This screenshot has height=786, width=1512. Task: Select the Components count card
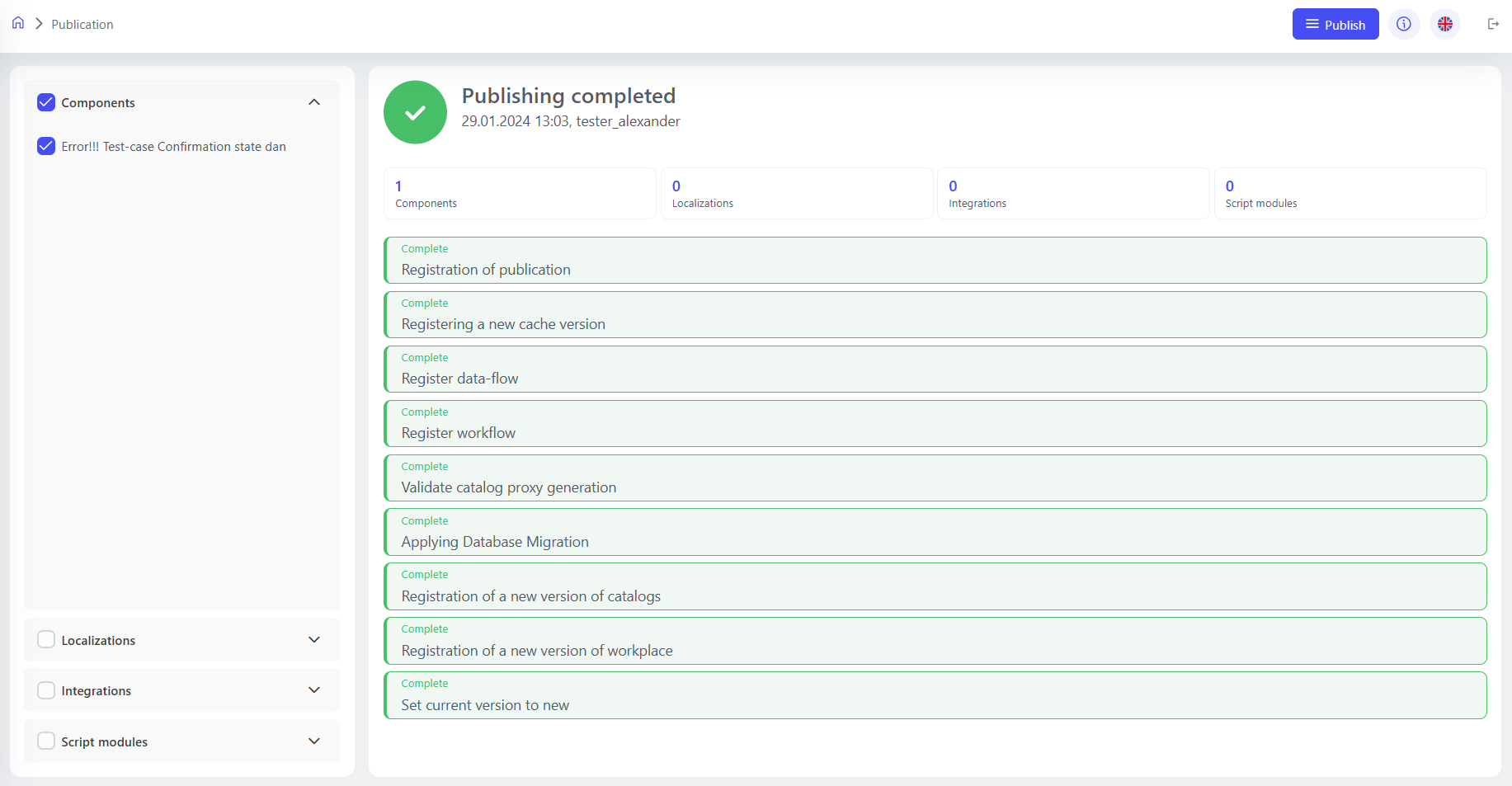click(x=520, y=194)
